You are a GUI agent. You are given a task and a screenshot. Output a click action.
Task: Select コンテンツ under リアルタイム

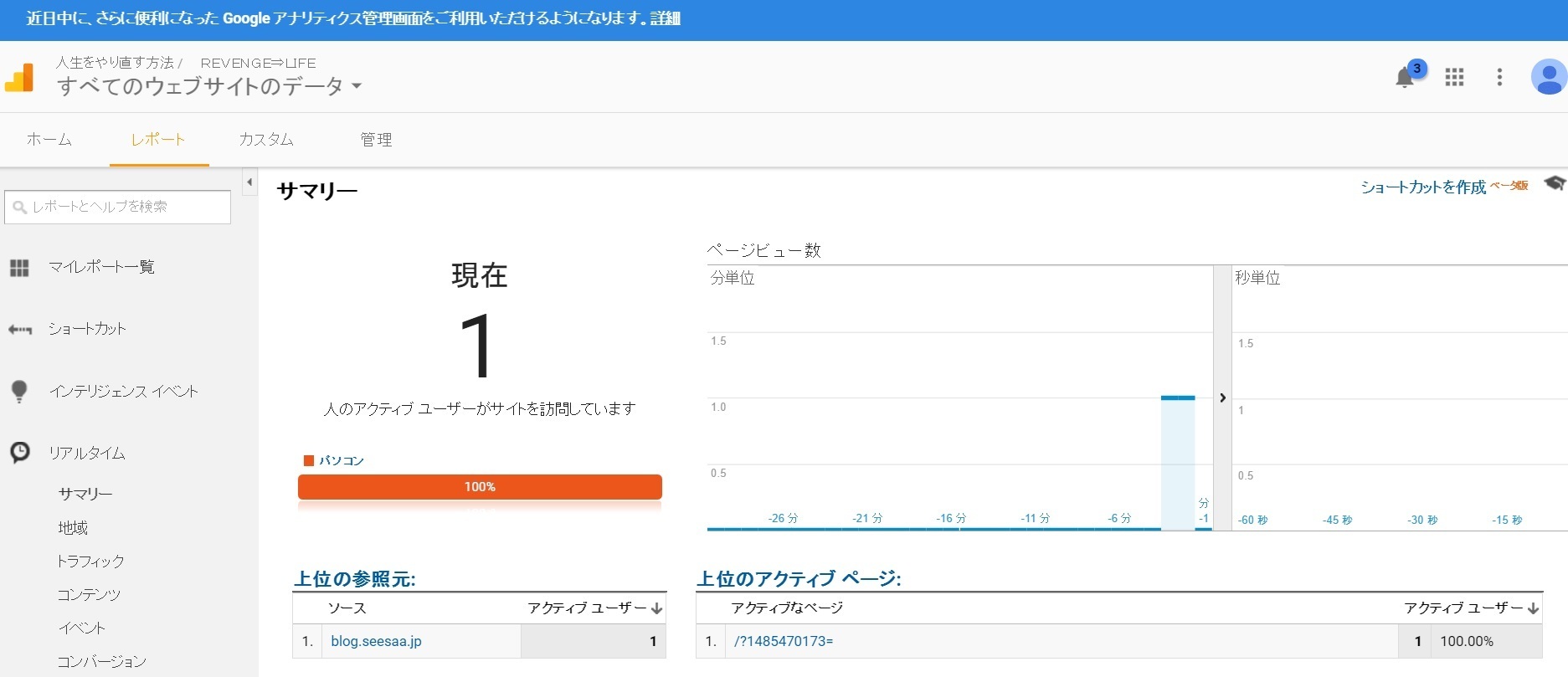click(x=89, y=594)
